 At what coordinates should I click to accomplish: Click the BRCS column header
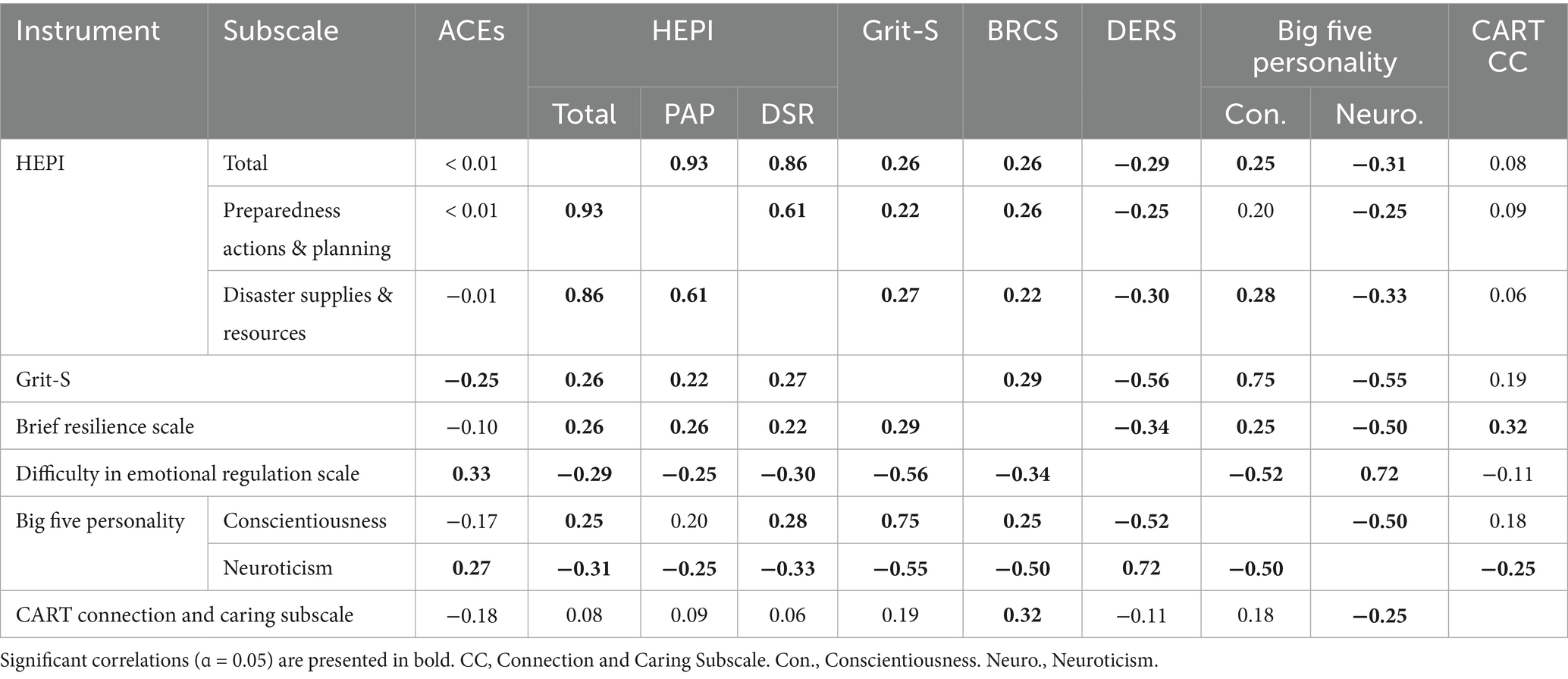(x=1022, y=31)
